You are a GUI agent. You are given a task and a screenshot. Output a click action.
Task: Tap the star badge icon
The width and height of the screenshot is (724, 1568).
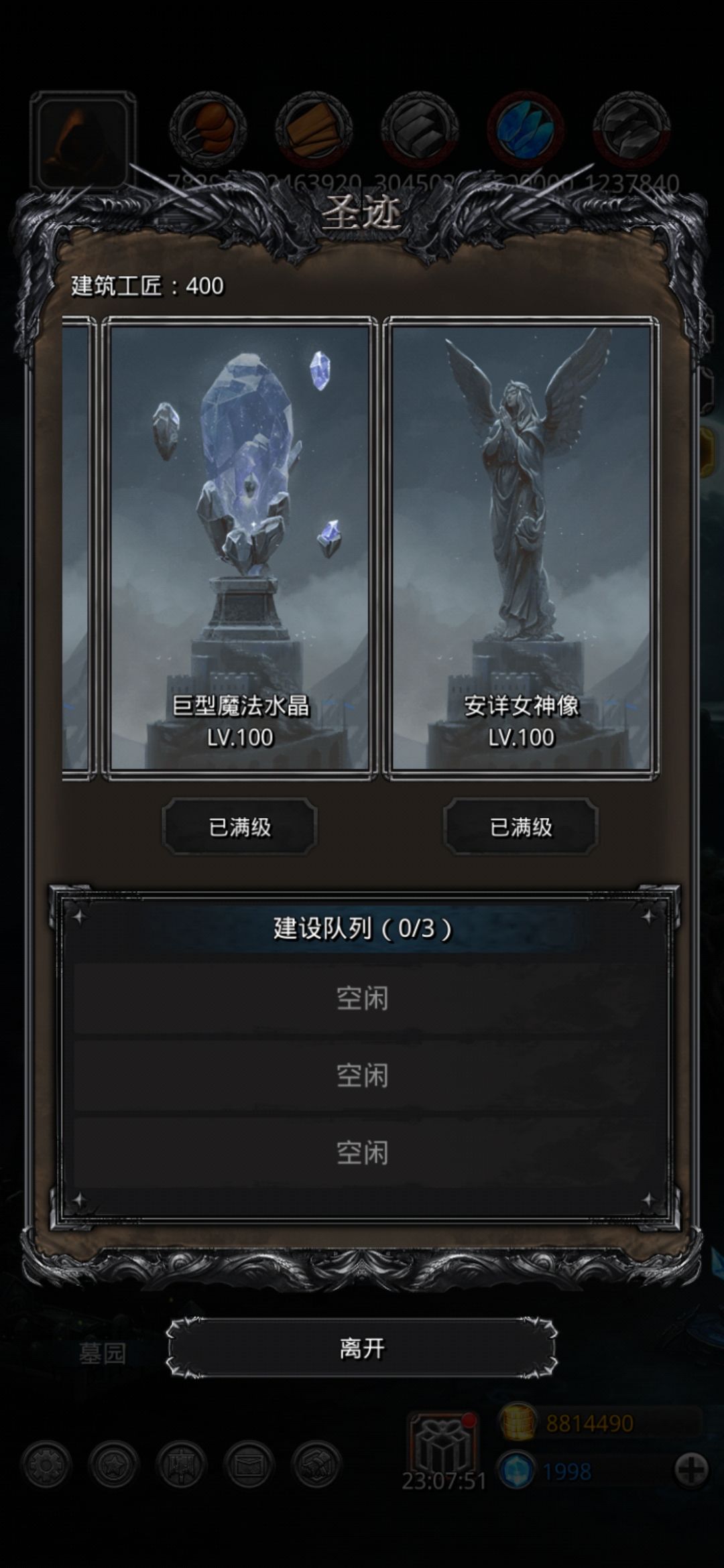click(x=113, y=1465)
